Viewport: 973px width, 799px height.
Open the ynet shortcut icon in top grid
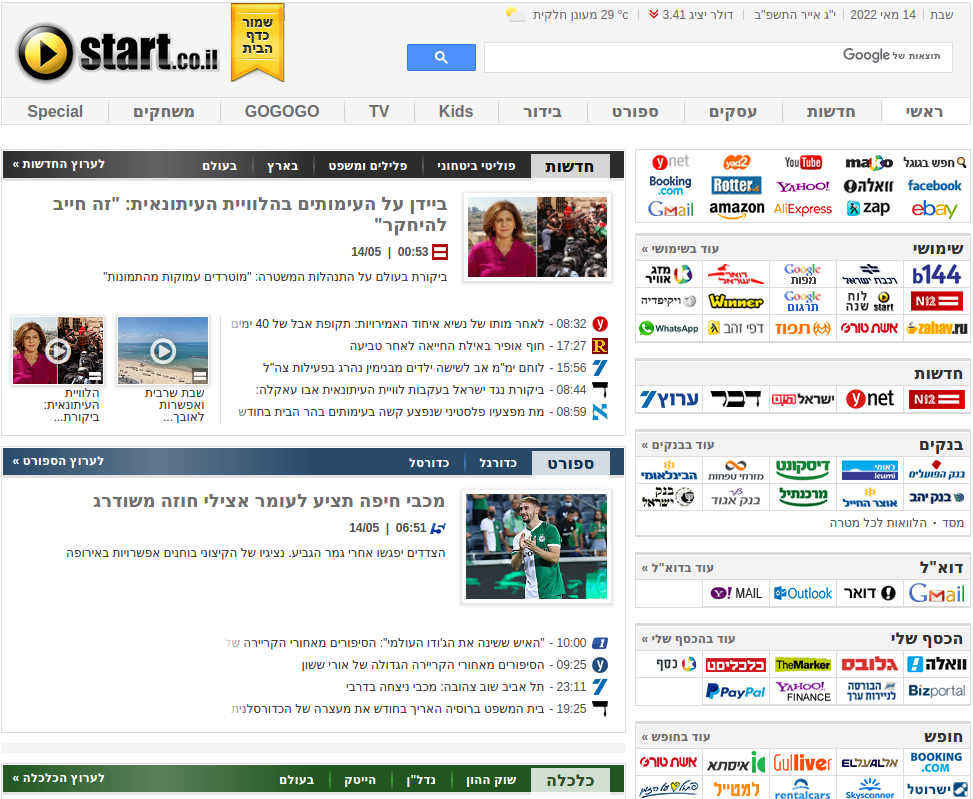670,162
